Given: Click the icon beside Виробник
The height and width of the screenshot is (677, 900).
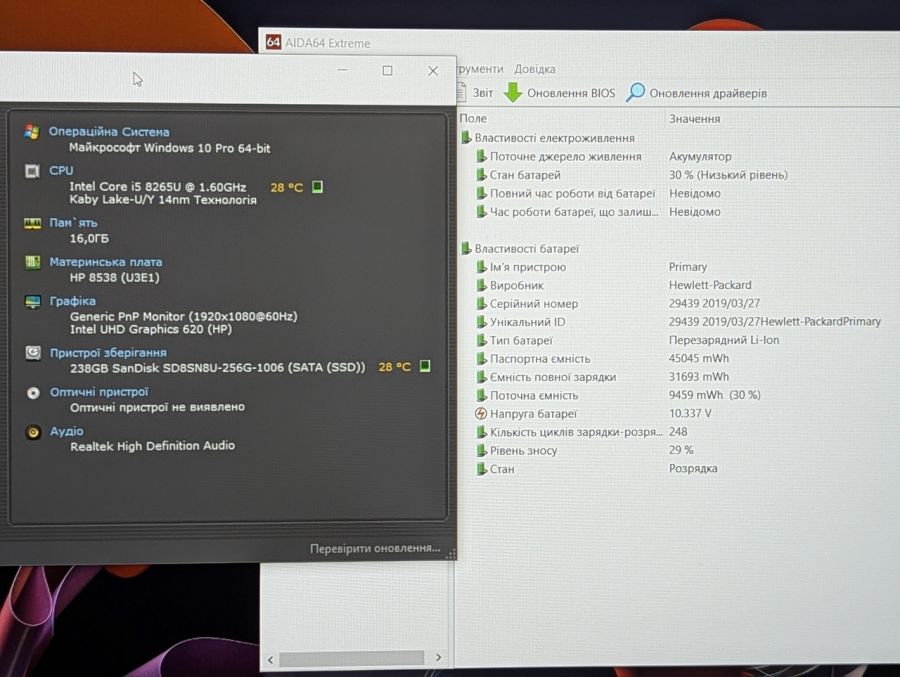Looking at the screenshot, I should (x=481, y=285).
